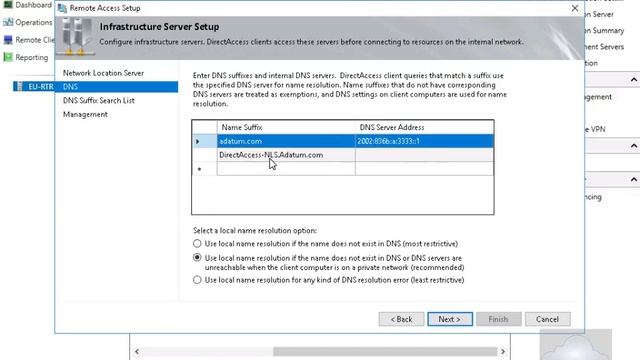
Task: Click the Next button
Action: pyautogui.click(x=450, y=319)
